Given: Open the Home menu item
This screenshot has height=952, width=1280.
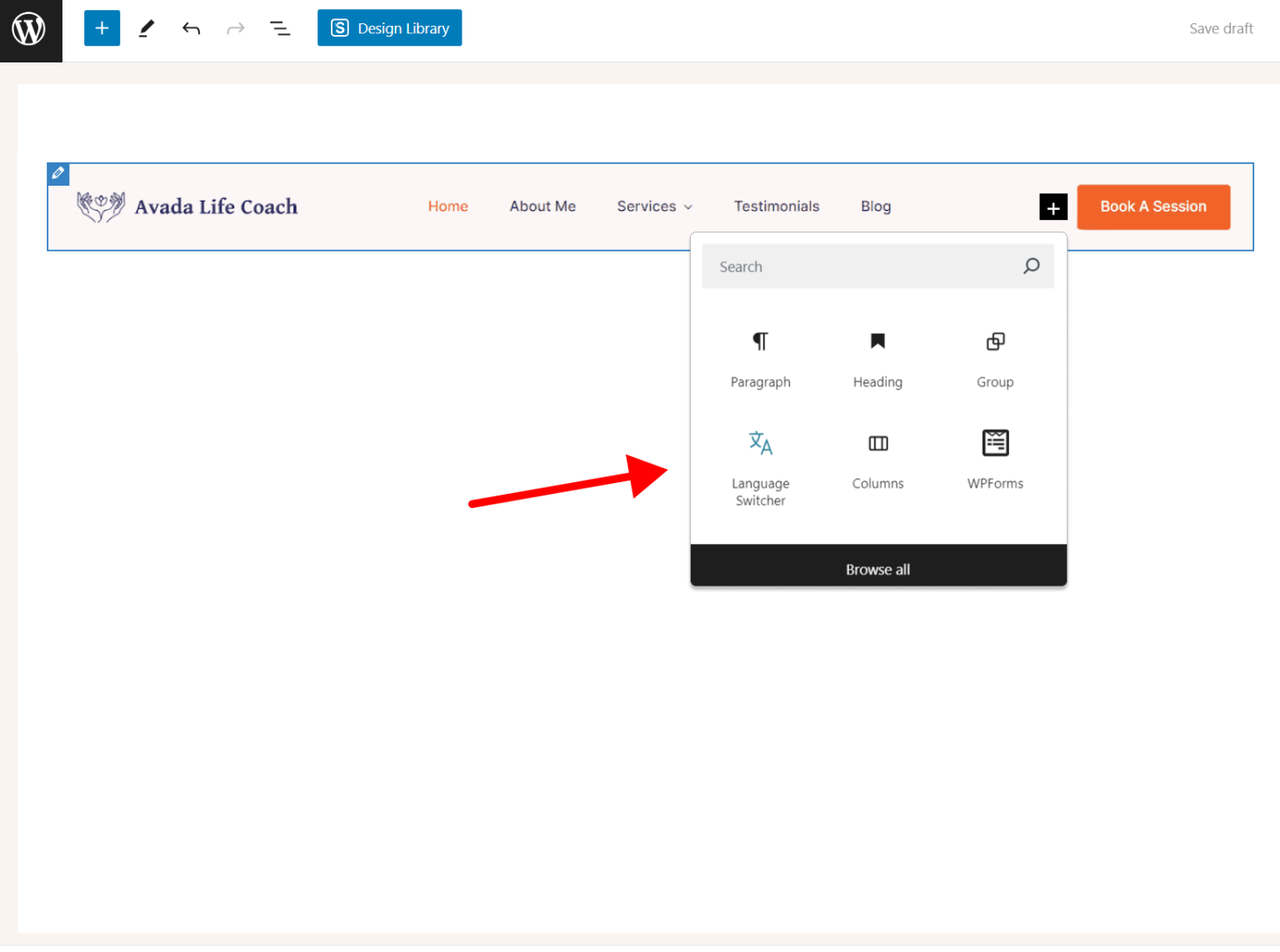Looking at the screenshot, I should [x=447, y=206].
